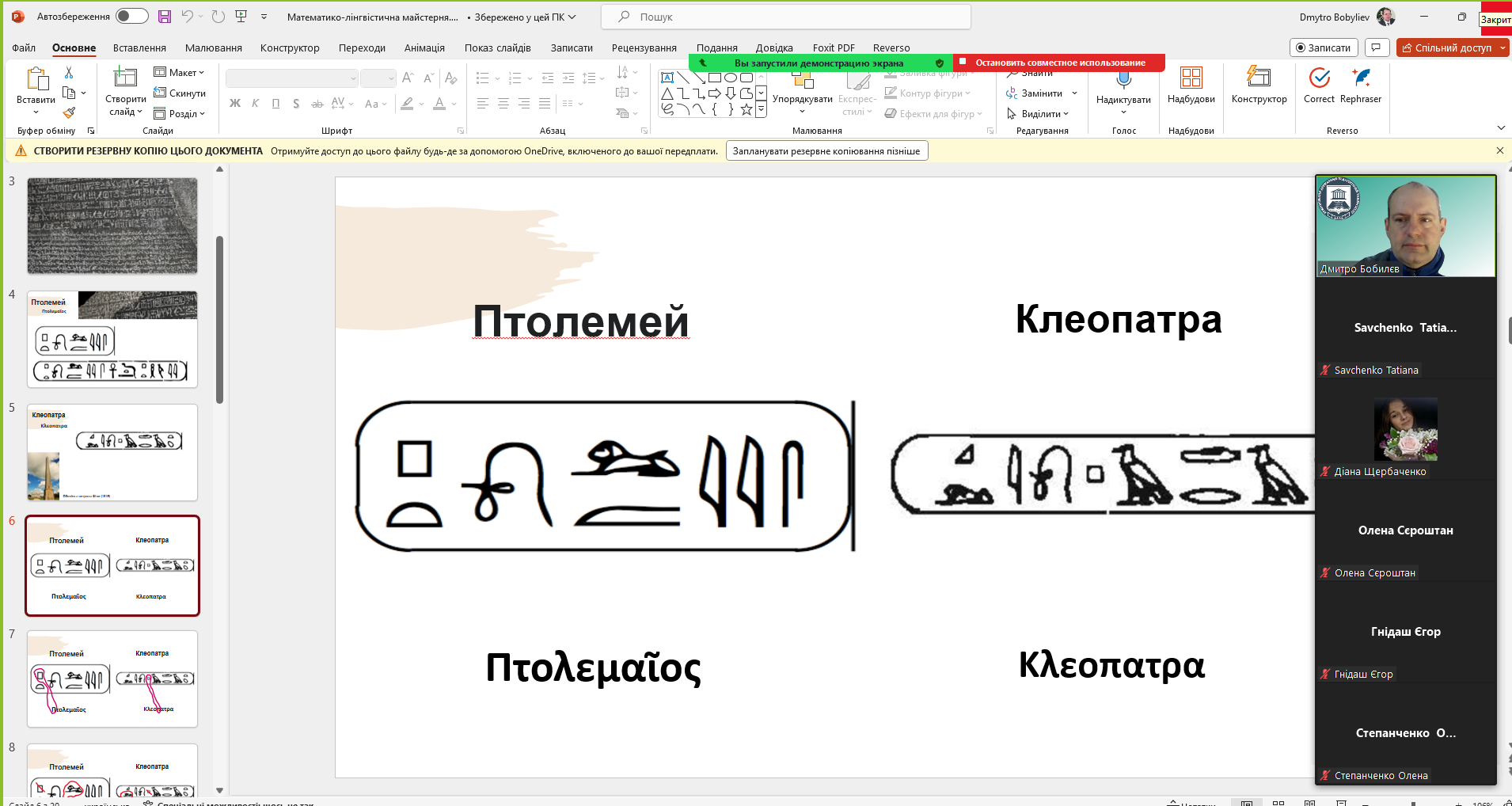Image resolution: width=1512 pixels, height=806 pixels.
Task: Select the isosceles triangle shape
Action: click(667, 93)
